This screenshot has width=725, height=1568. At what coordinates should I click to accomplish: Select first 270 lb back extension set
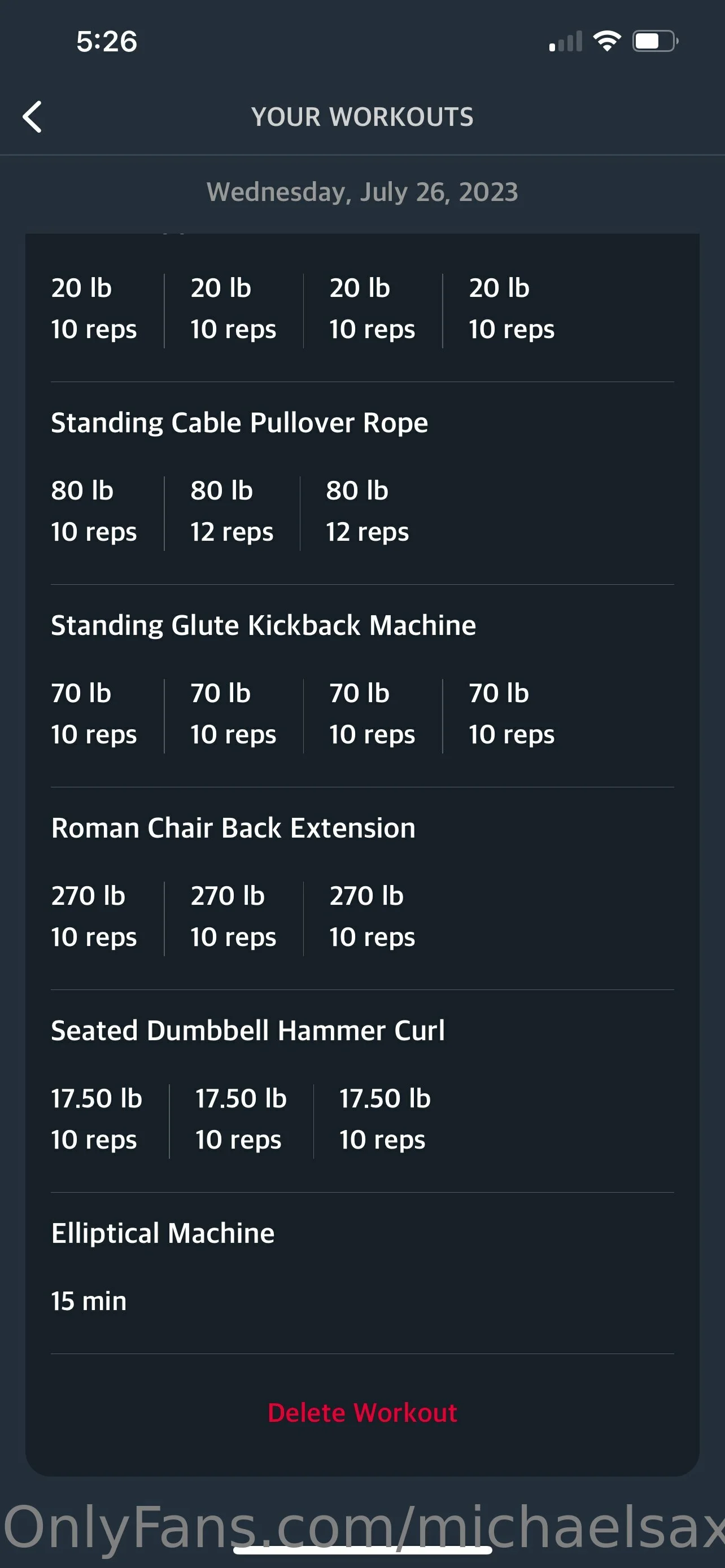94,916
